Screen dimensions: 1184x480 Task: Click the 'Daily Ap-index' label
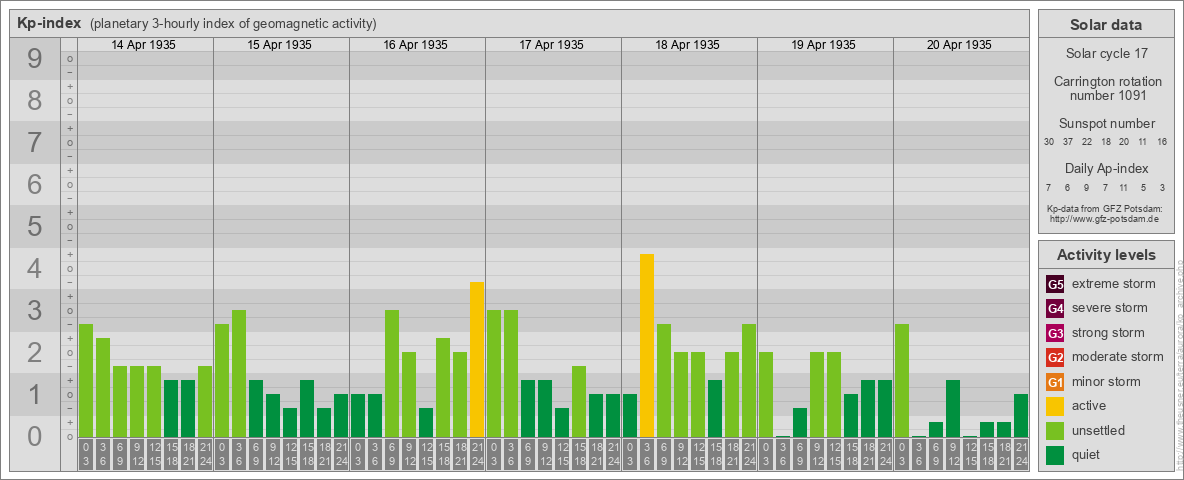click(x=1106, y=168)
